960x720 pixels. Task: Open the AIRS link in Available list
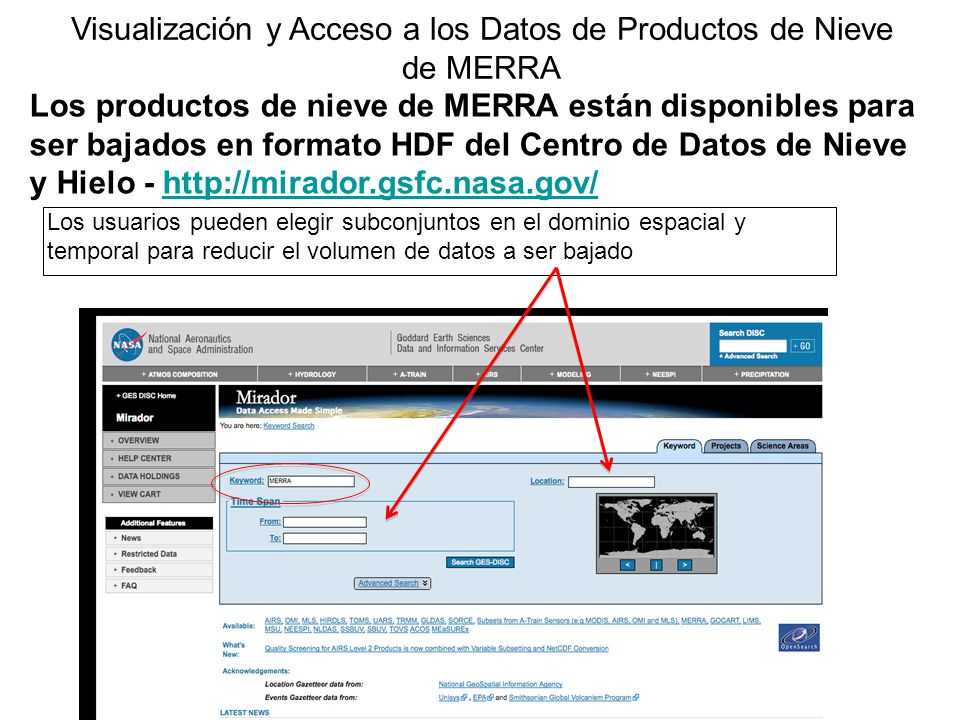click(272, 621)
